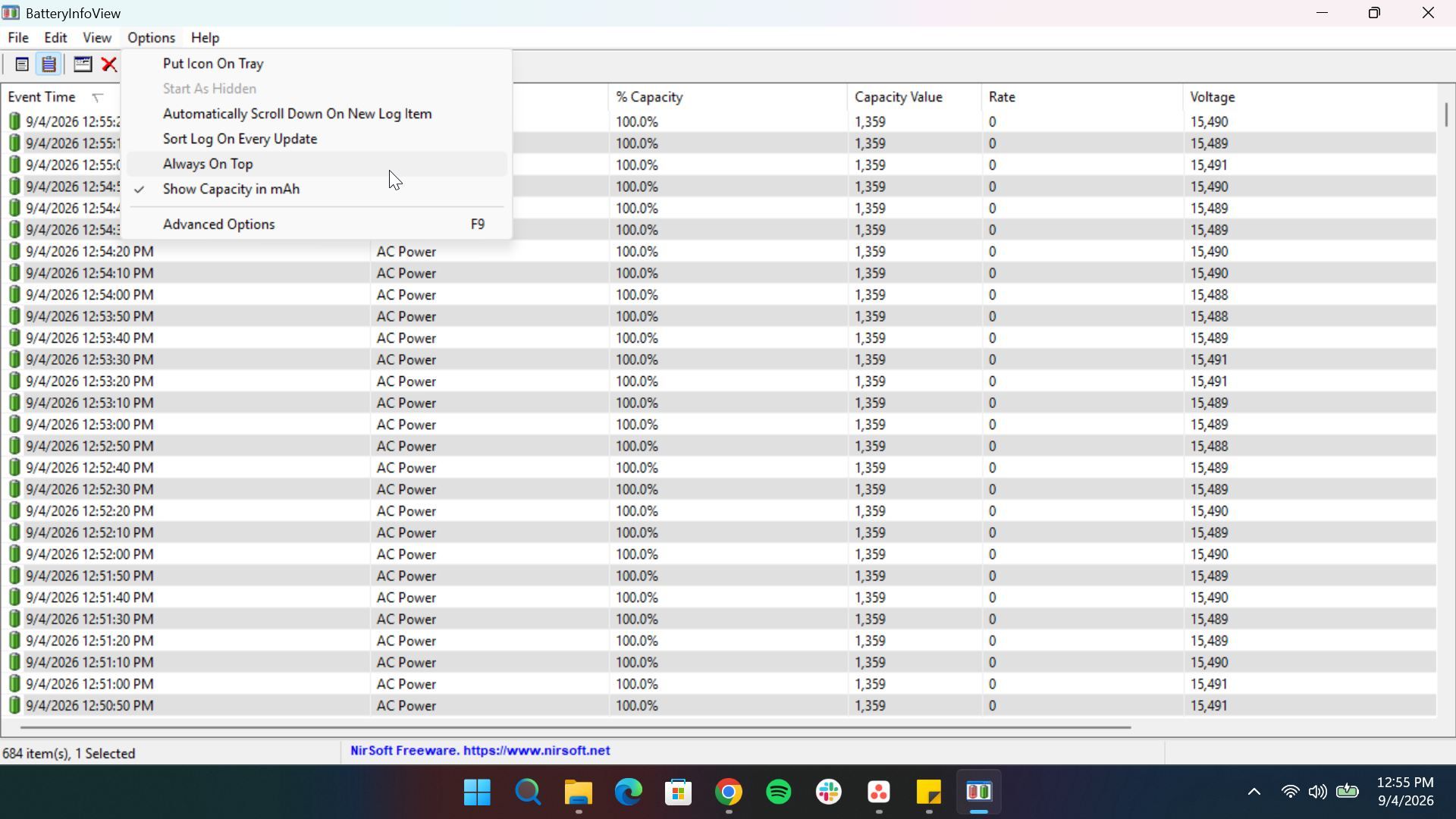Click the horizontal scrollbar thumb
The width and height of the screenshot is (1456, 819).
576,727
